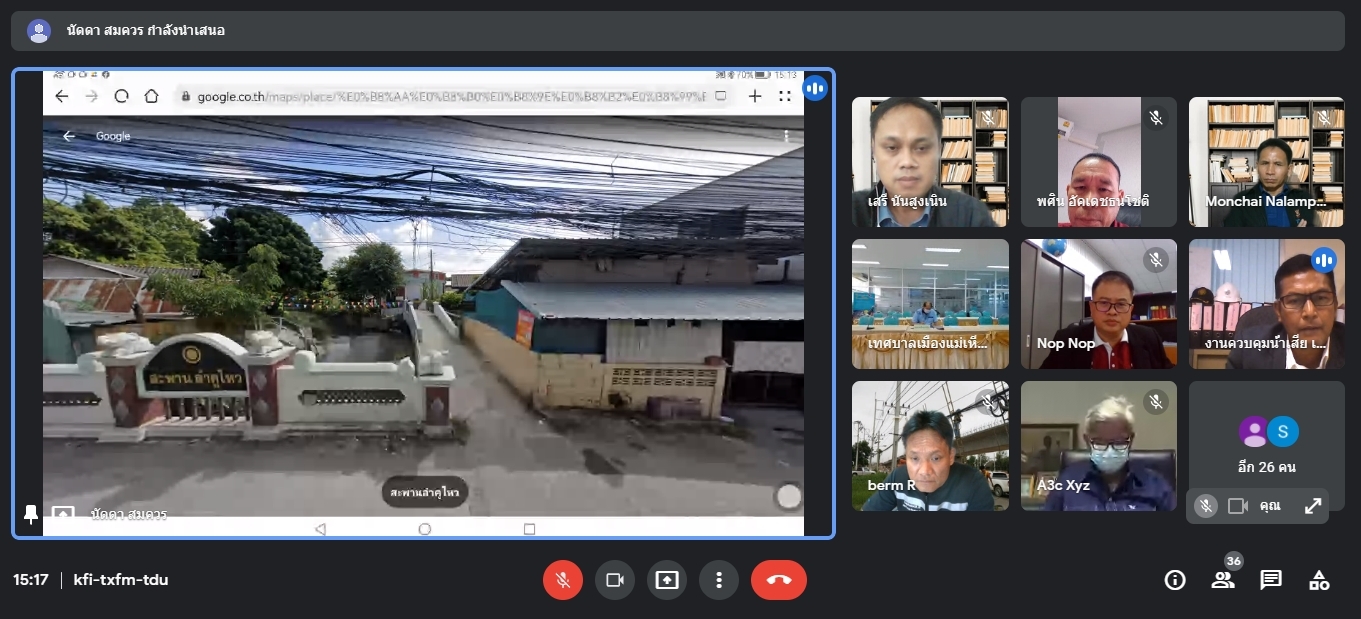The width and height of the screenshot is (1361, 619).
Task: Unmute the microphone with the red mic button
Action: coord(563,580)
